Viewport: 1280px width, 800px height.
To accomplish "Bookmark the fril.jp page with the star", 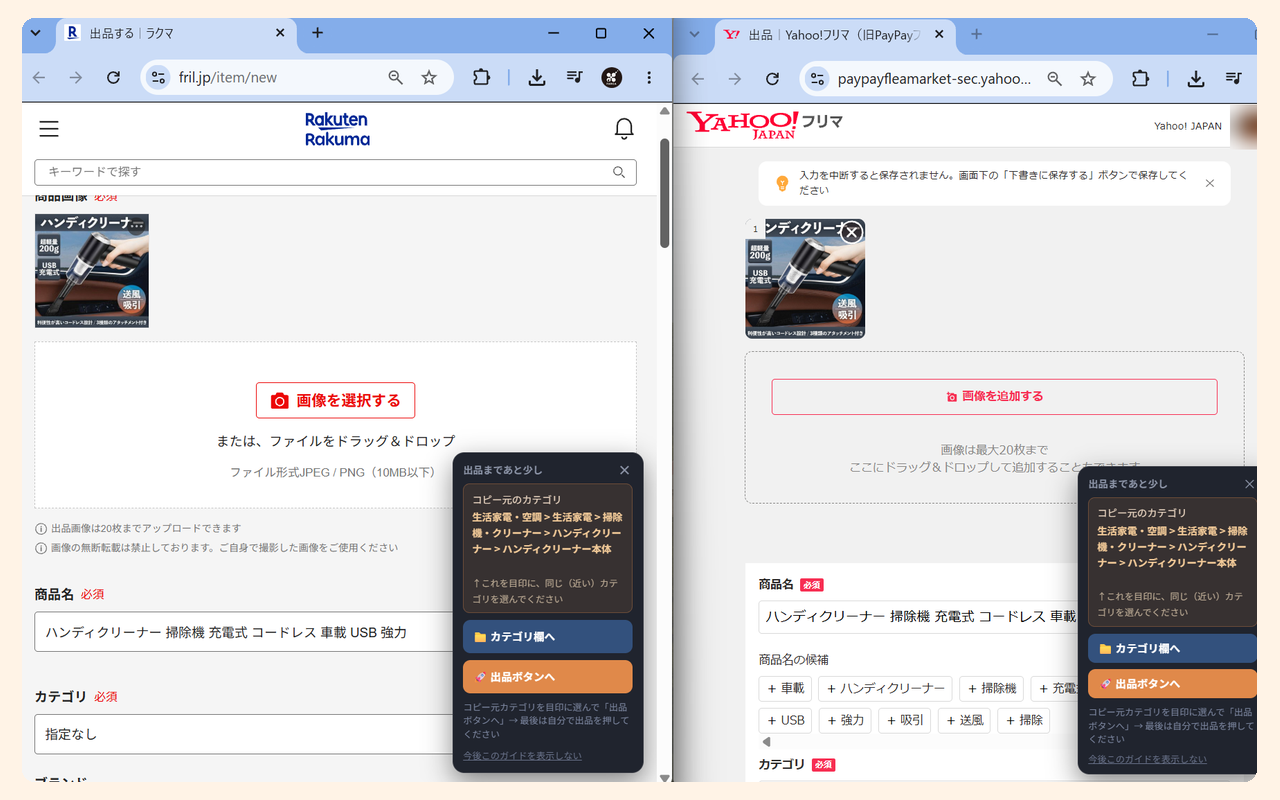I will coord(429,77).
